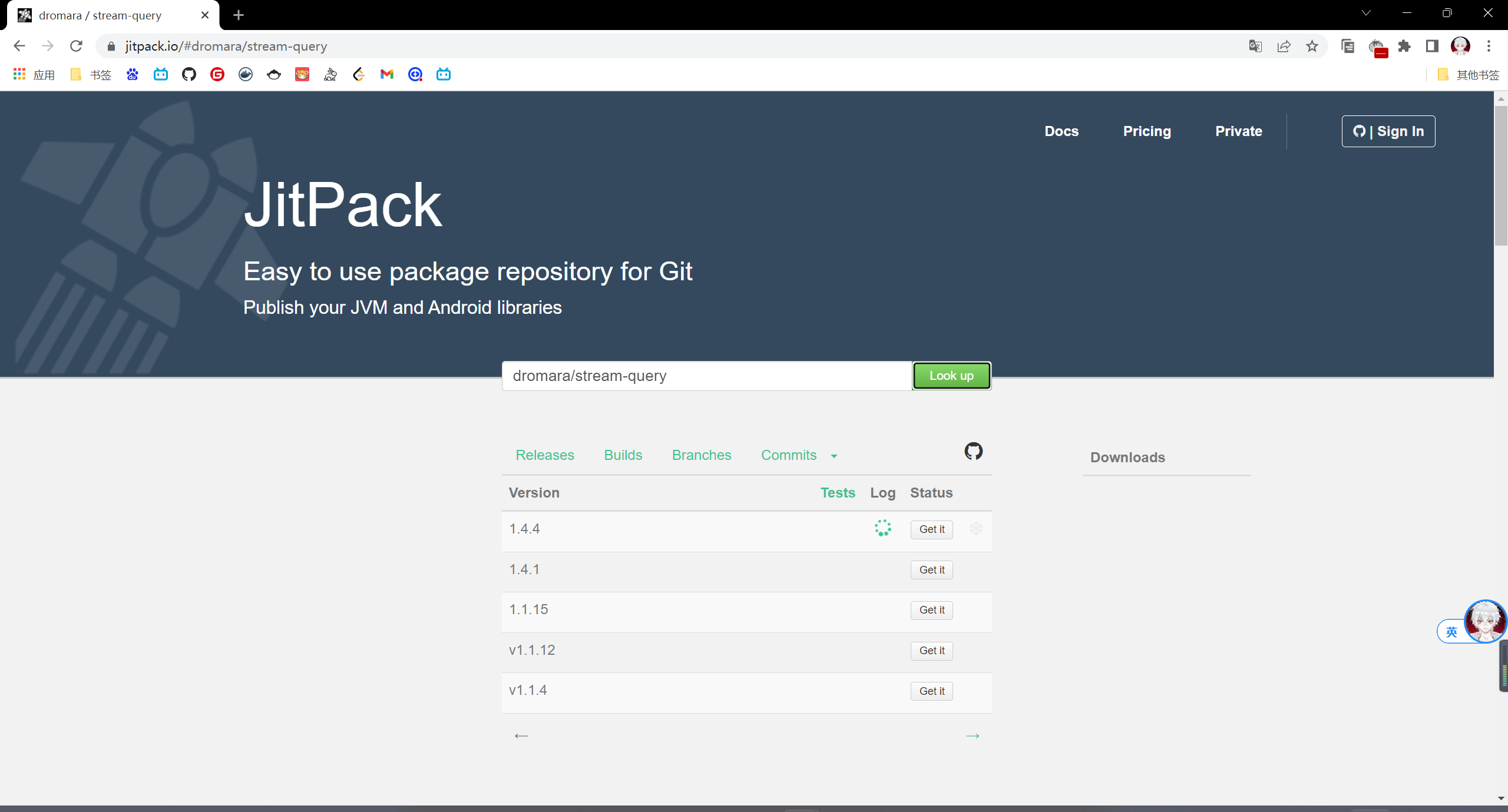Image resolution: width=1508 pixels, height=812 pixels.
Task: Expand the Commits dropdown arrow
Action: pyautogui.click(x=834, y=456)
